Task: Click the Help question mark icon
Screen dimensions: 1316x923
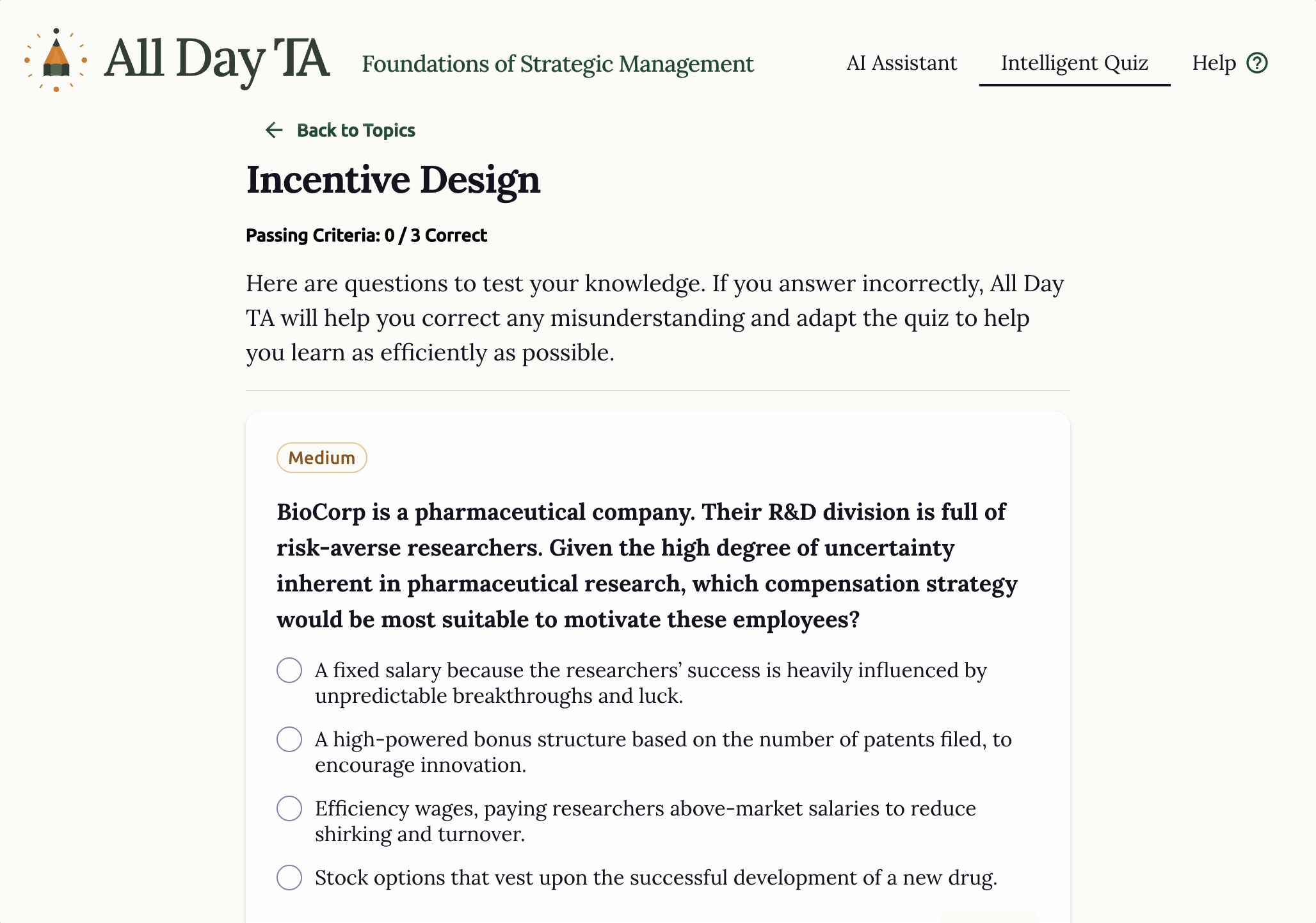Action: [1257, 63]
